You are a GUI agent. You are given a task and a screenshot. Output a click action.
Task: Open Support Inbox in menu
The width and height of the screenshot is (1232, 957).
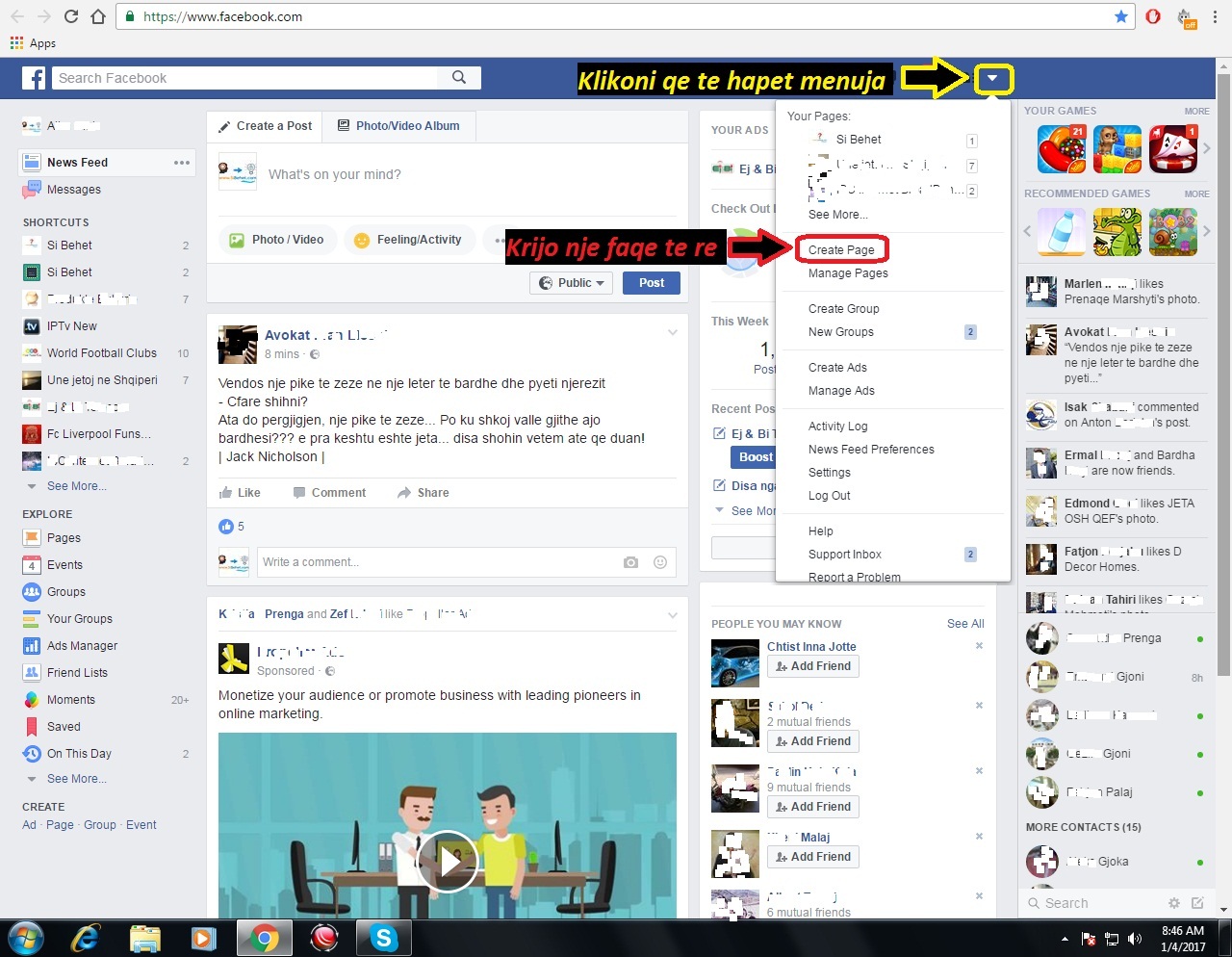845,555
